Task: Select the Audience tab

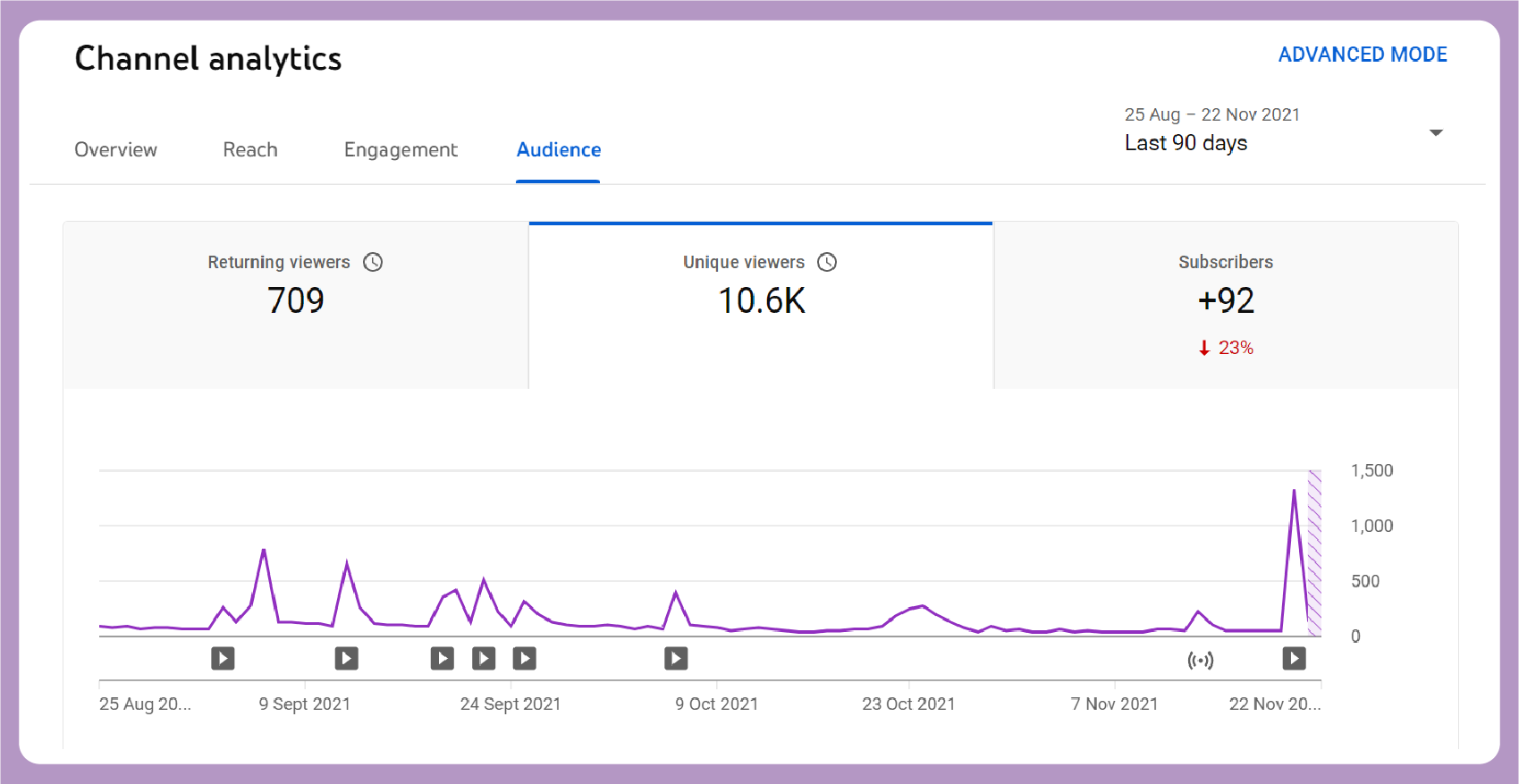Action: (x=559, y=149)
